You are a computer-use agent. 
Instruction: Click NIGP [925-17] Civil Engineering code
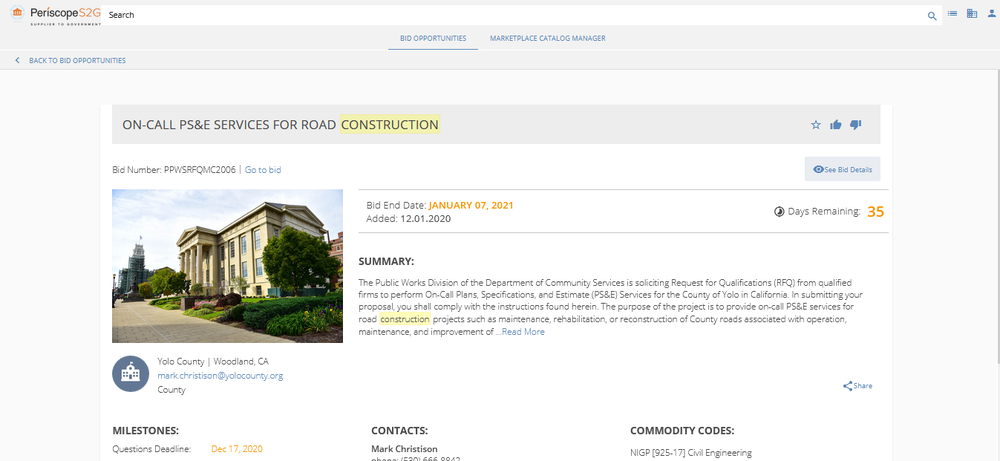pos(691,453)
